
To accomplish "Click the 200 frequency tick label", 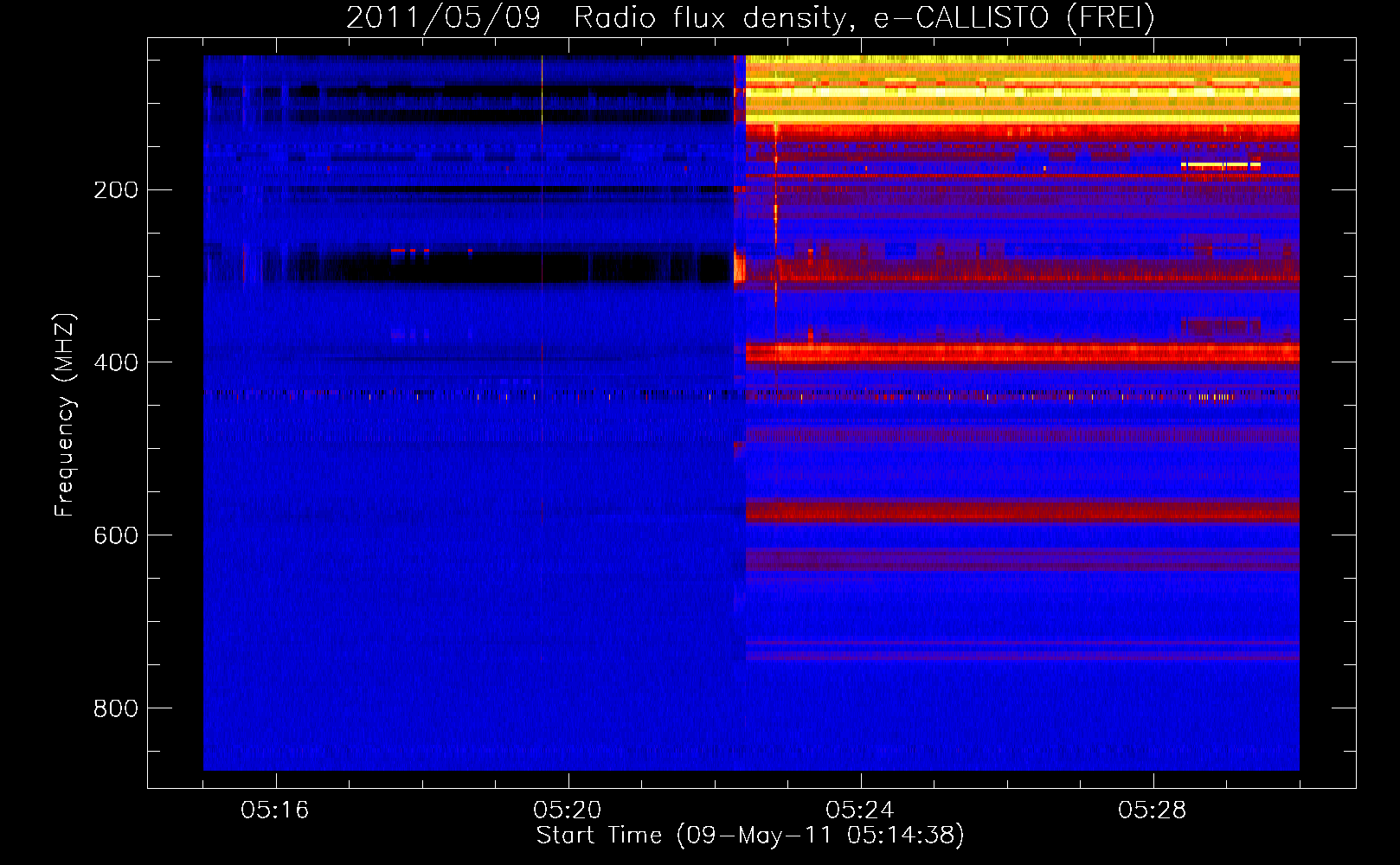I will [115, 189].
